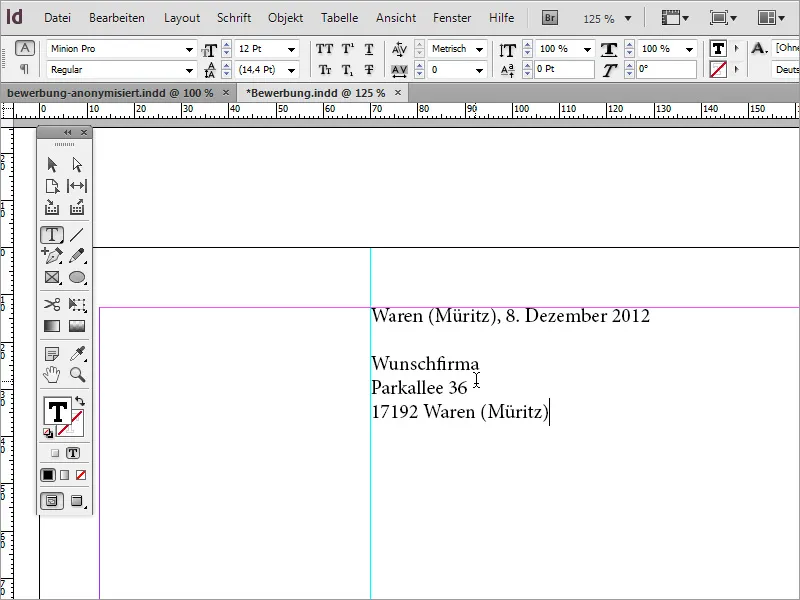Open the Schrift menu

[234, 18]
